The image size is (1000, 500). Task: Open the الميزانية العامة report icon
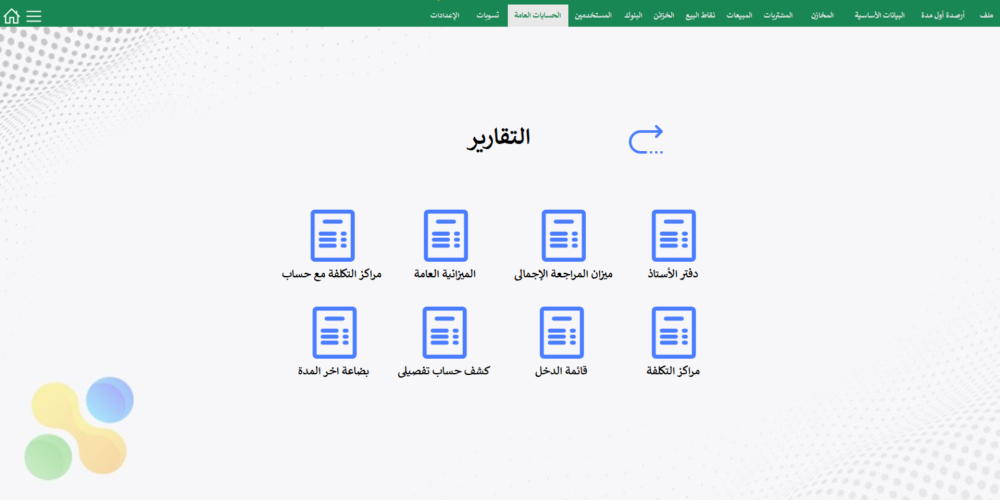click(x=445, y=236)
